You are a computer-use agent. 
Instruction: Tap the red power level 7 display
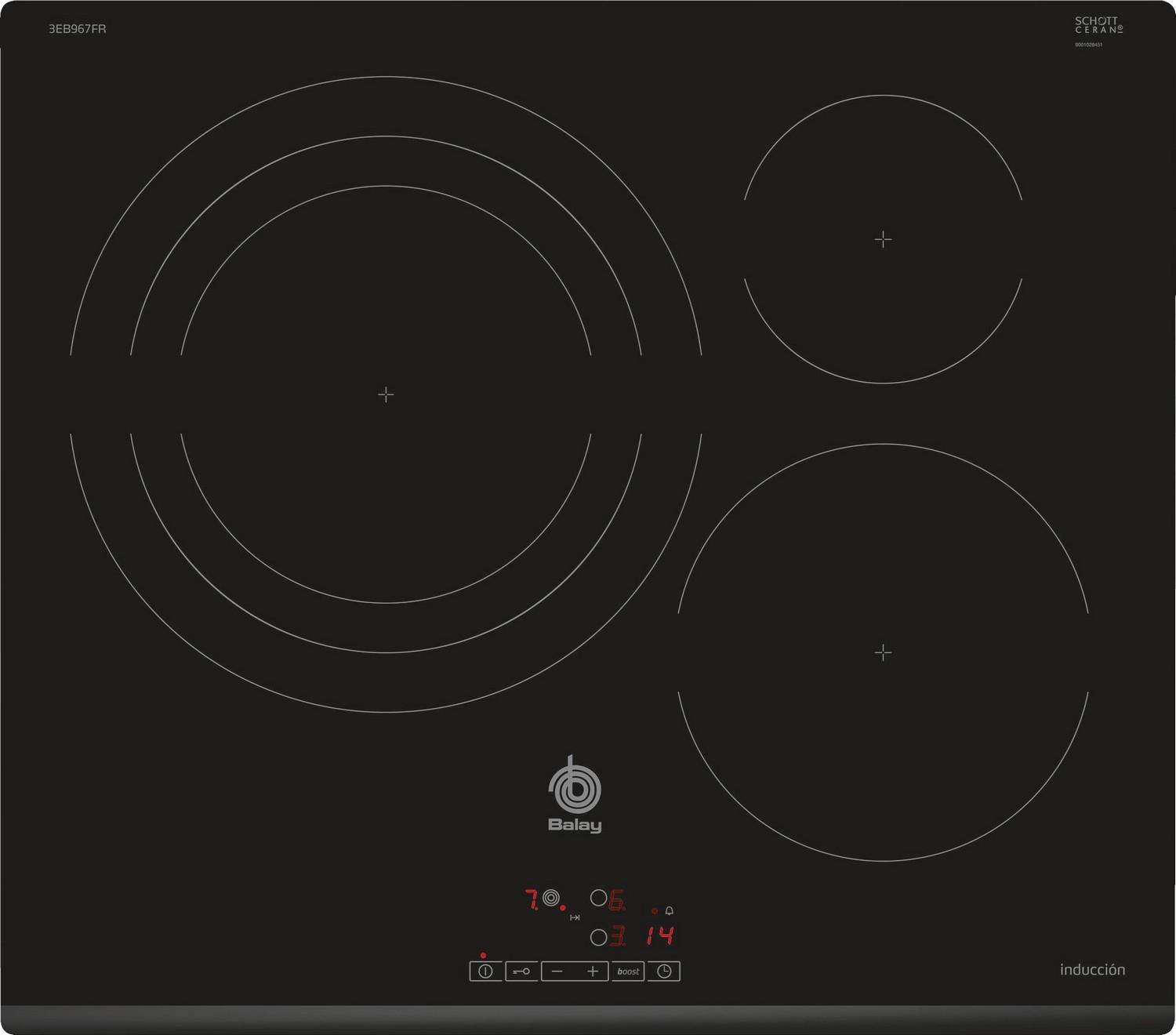point(531,899)
